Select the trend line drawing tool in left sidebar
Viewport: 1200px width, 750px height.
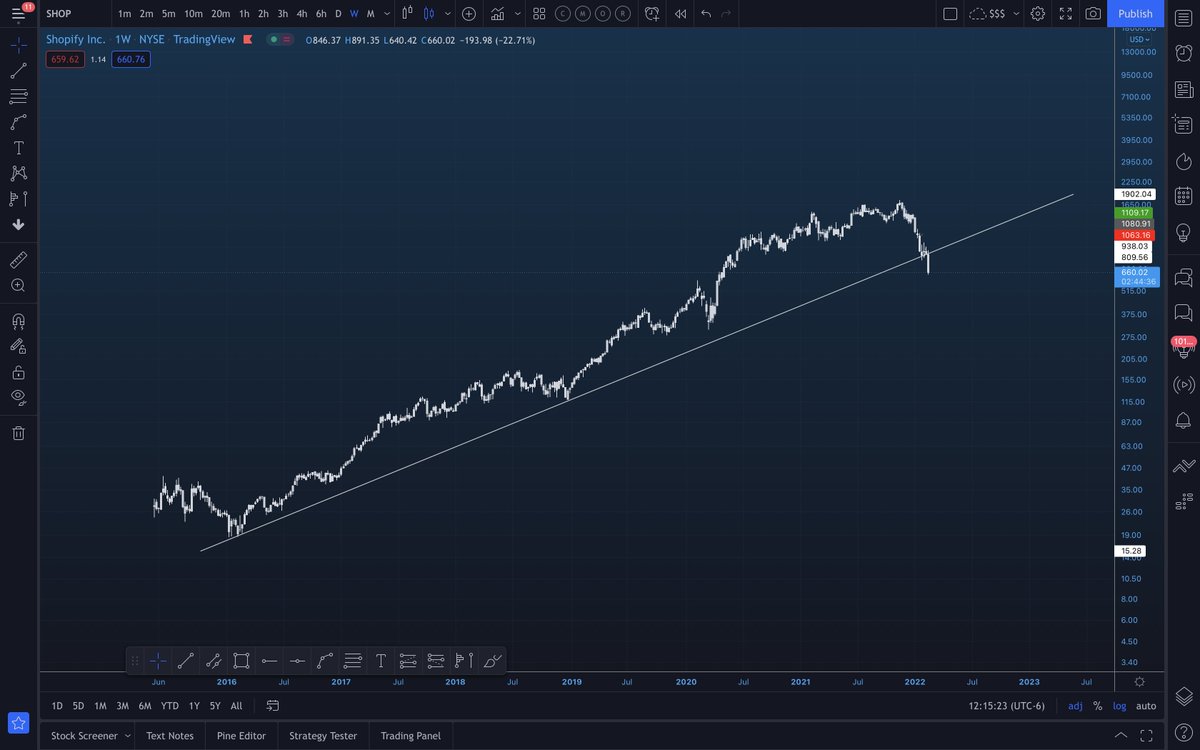click(18, 71)
